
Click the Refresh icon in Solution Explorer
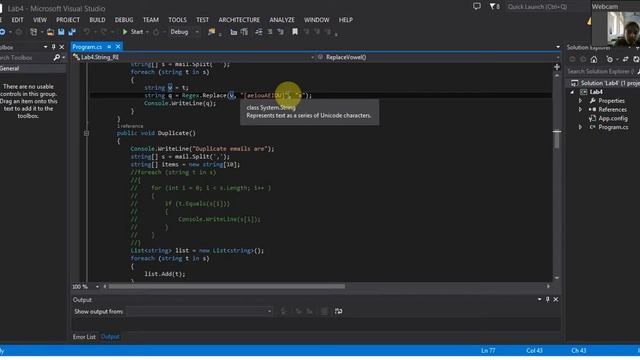(x=636, y=60)
